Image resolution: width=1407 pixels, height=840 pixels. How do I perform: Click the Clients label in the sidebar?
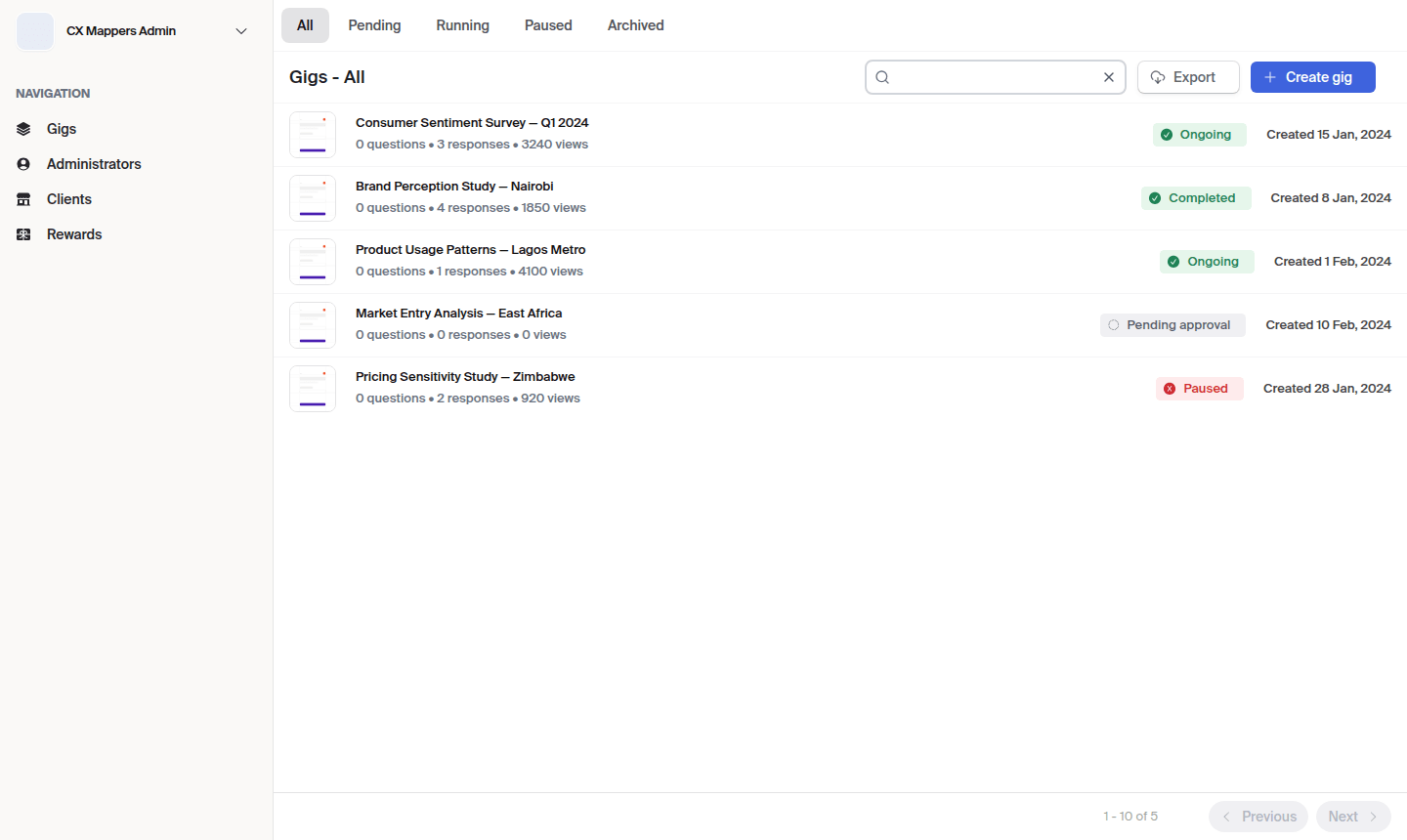click(69, 199)
